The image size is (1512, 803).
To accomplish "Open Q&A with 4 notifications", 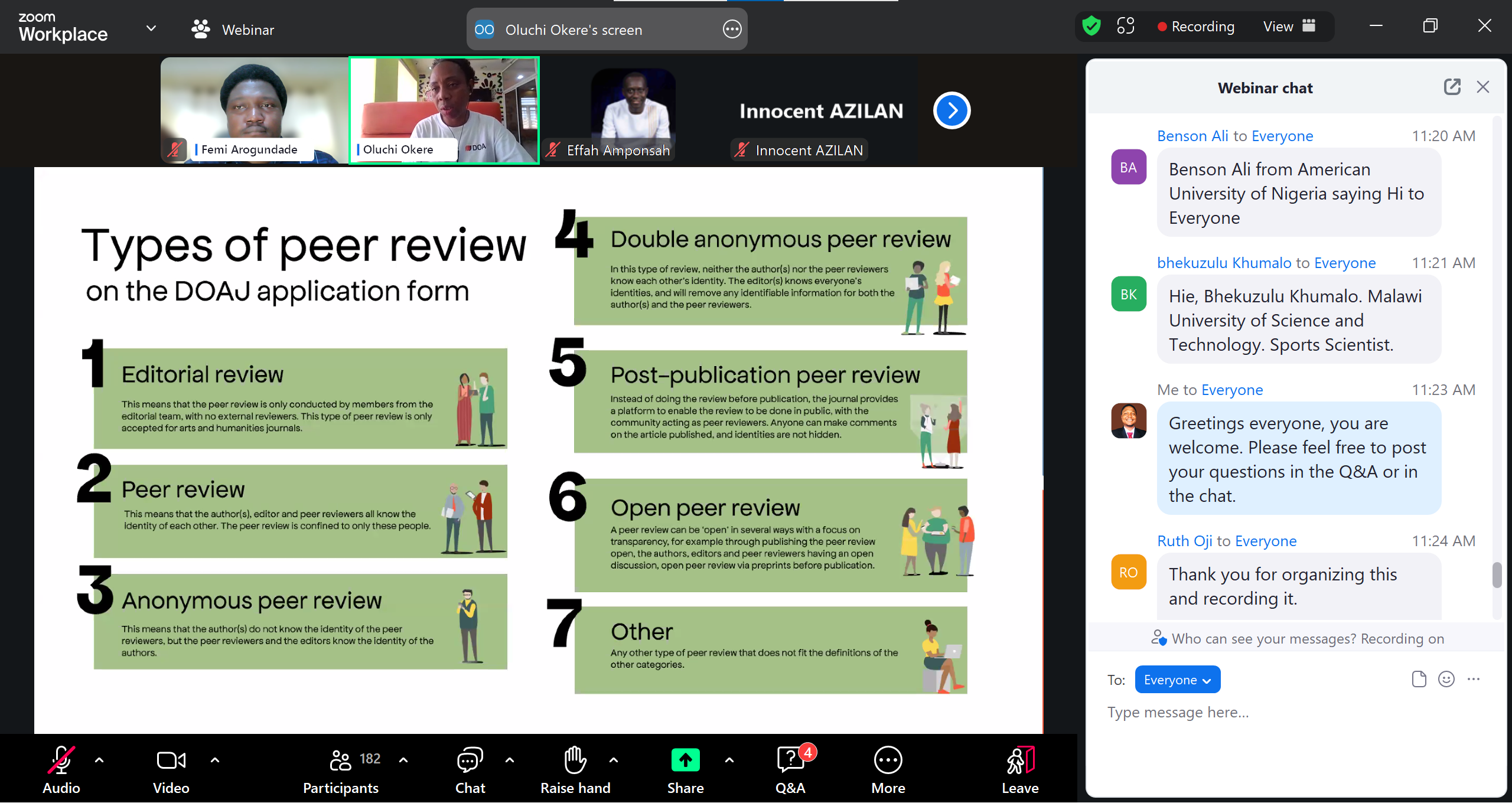I will click(791, 771).
